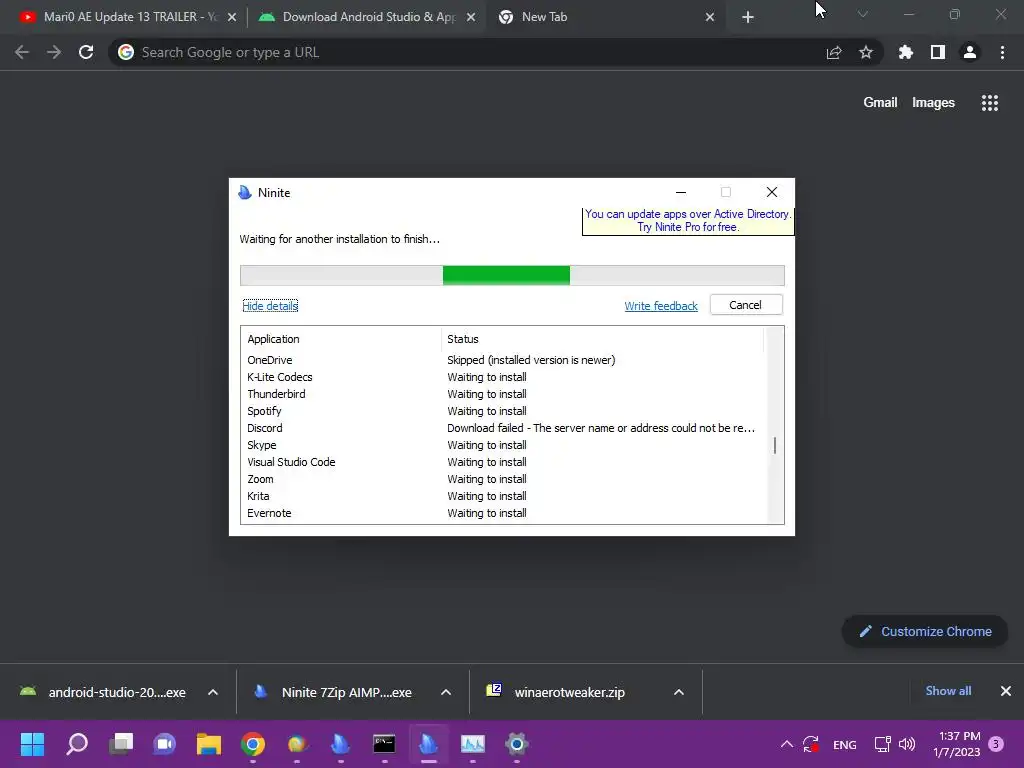Select the Discord row in the list
The height and width of the screenshot is (768, 1024).
click(502, 428)
